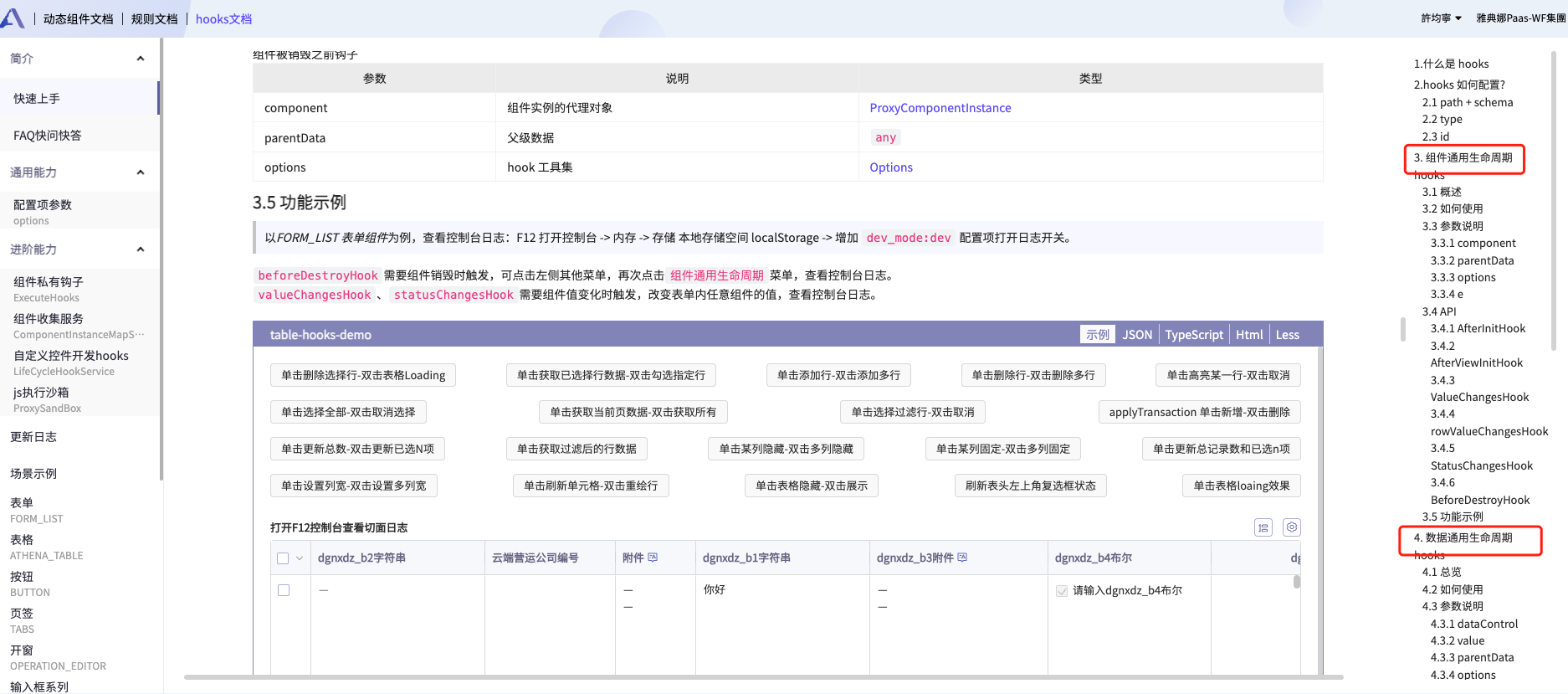
Task: Click button 单击删除选择行-双击表格Loading
Action: tap(363, 375)
